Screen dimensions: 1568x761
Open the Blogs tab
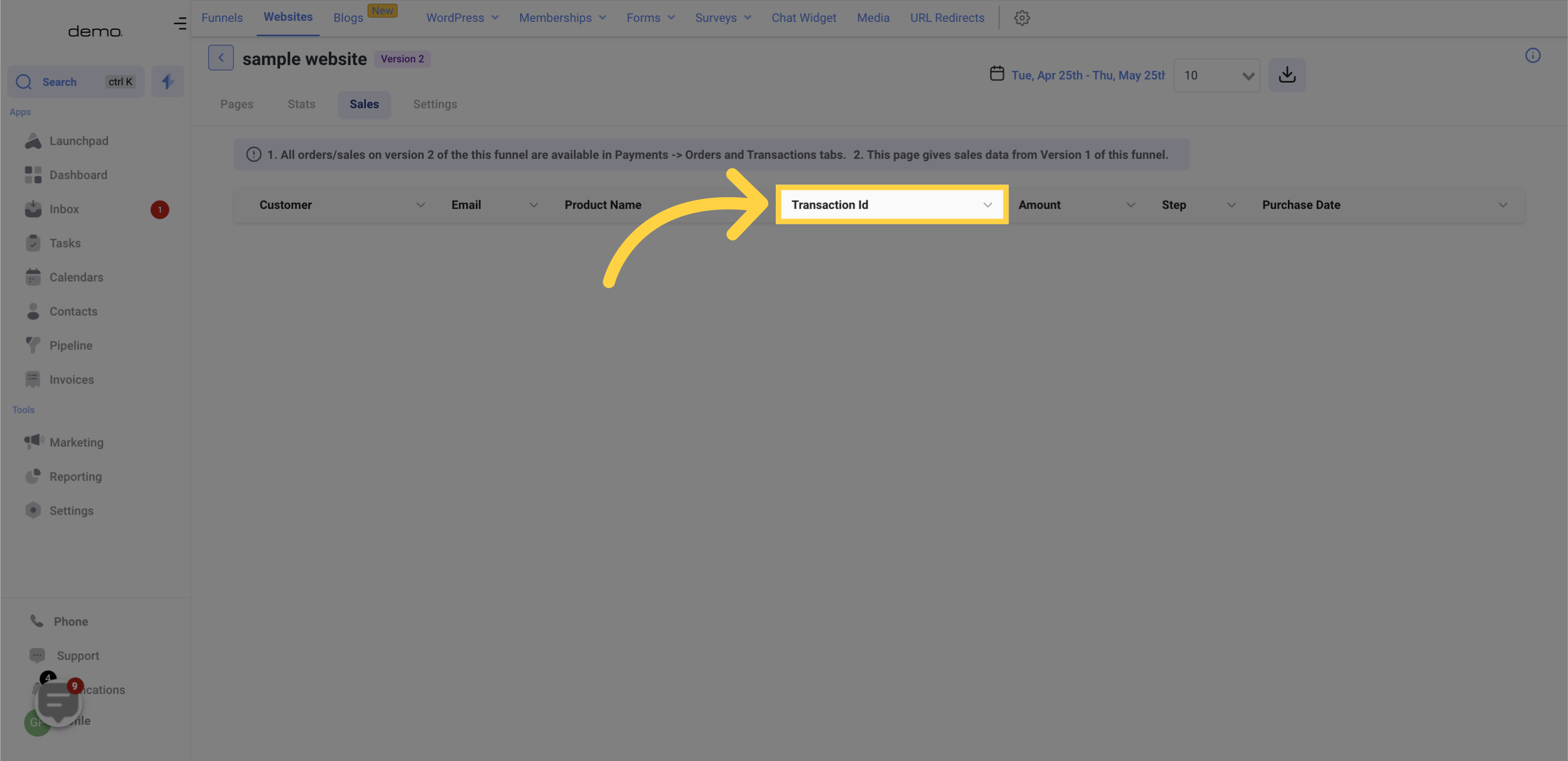click(x=348, y=18)
